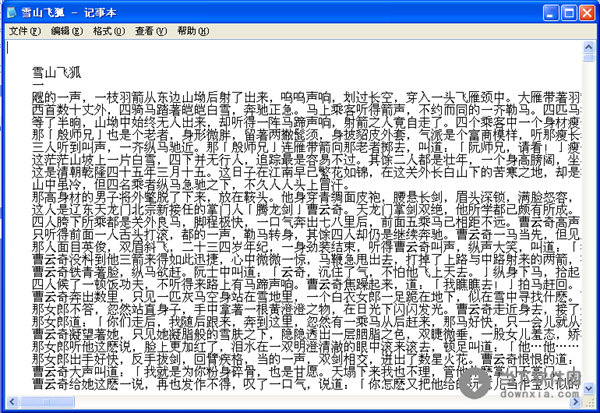Minimize the 雪山飞狐 Notepad window
The height and width of the screenshot is (413, 600).
(551, 13)
